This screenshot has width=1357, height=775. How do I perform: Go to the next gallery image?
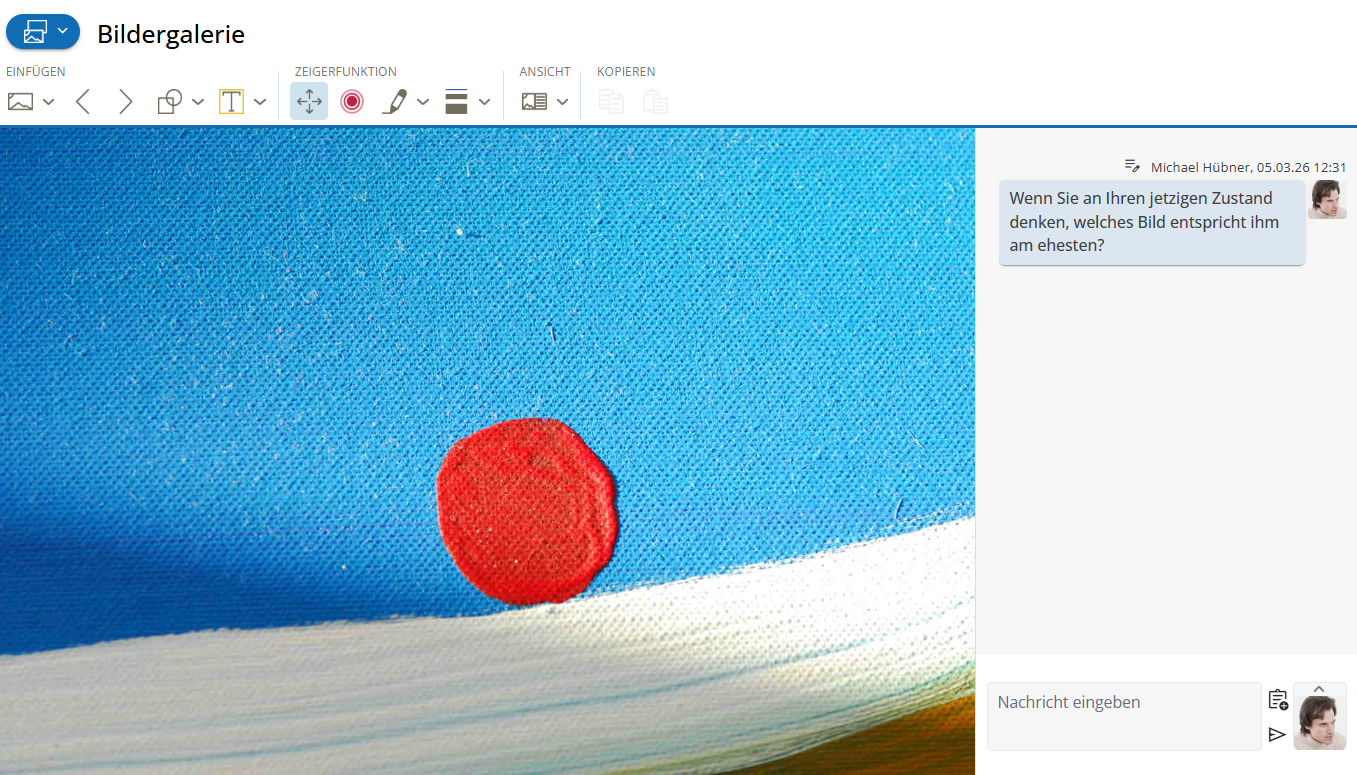(x=125, y=101)
